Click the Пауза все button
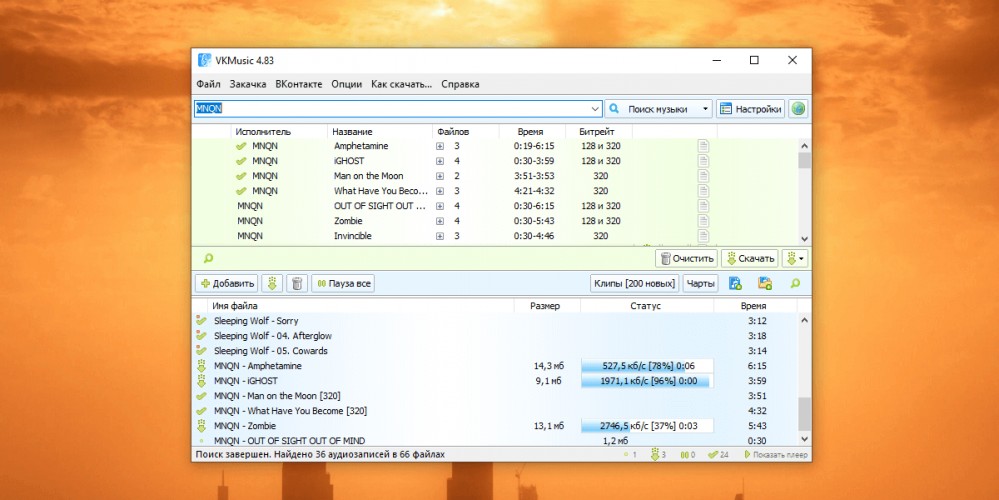 coord(343,283)
